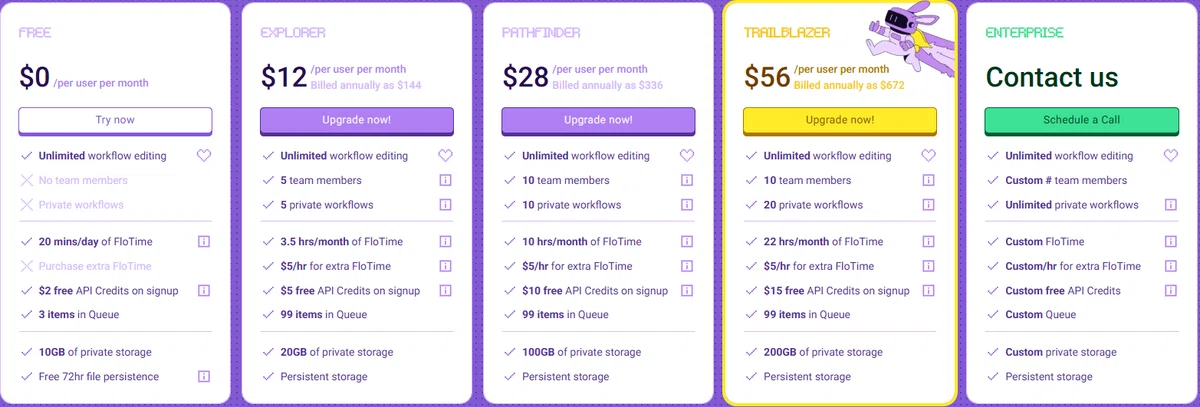The width and height of the screenshot is (1200, 407).
Task: Open info icon for Free 20 mins/day FloTime
Action: tap(204, 242)
